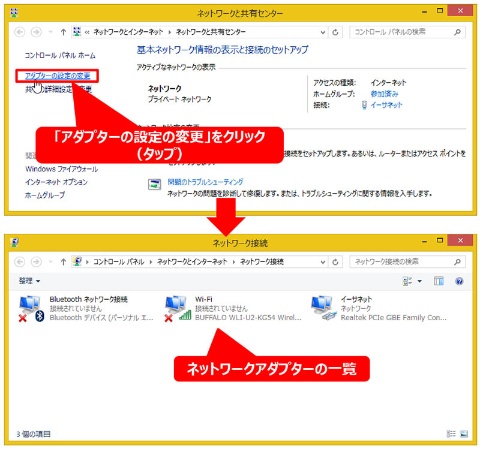Click ネットワーク接続 window title icon
The width and height of the screenshot is (480, 455).
(x=14, y=243)
